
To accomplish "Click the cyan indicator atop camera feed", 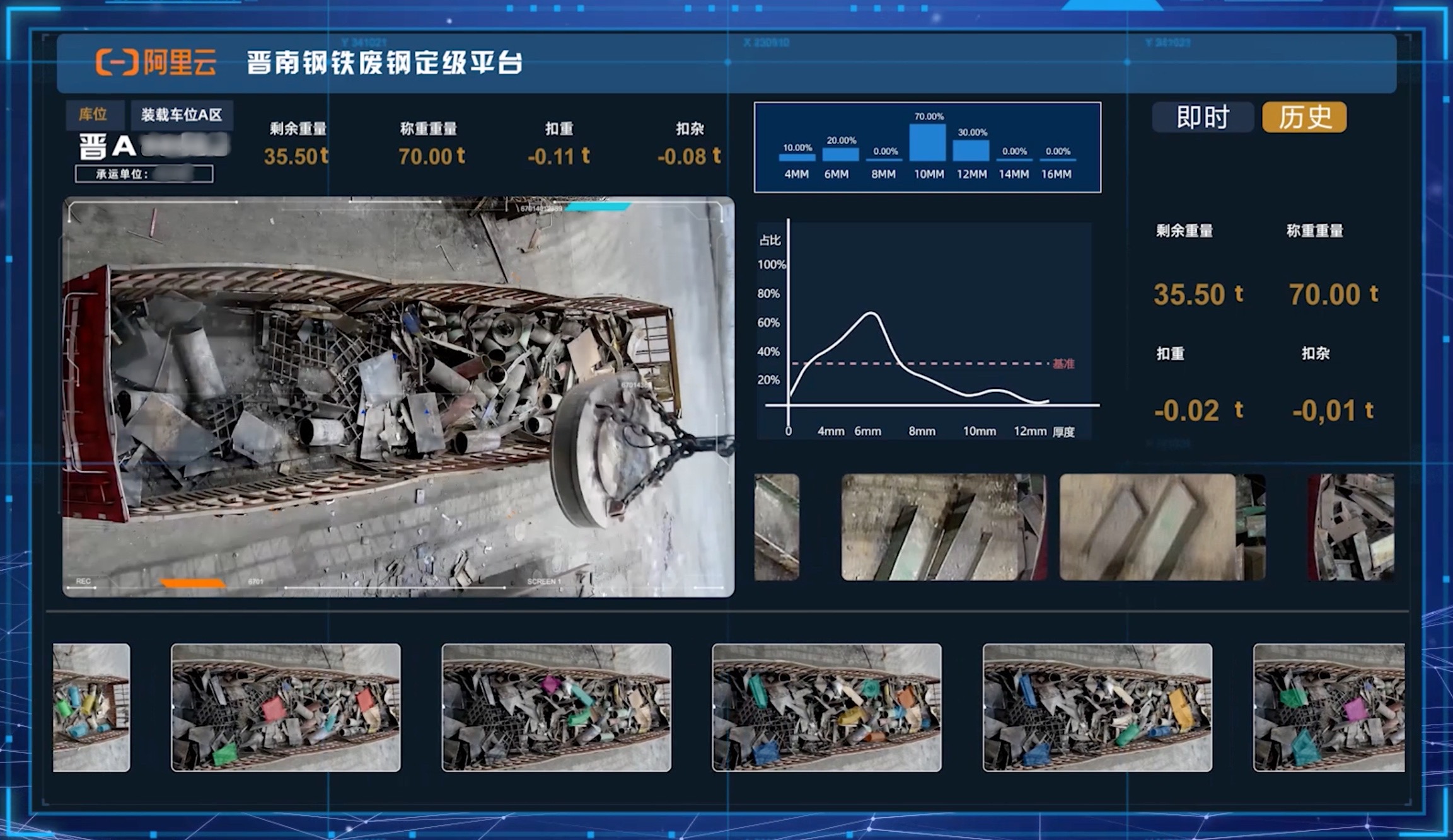I will pyautogui.click(x=598, y=207).
